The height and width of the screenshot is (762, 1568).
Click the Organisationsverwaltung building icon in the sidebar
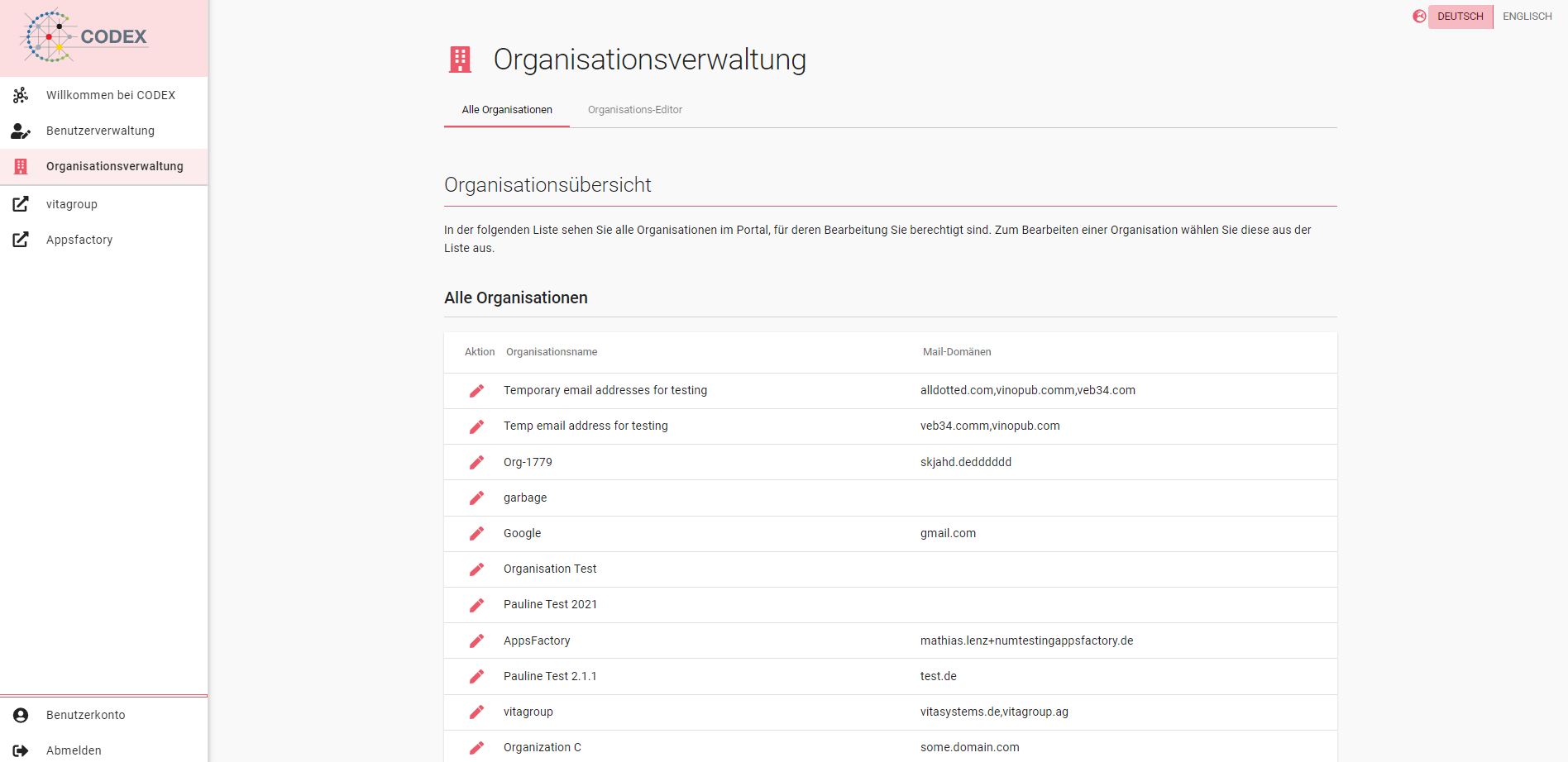pos(21,166)
